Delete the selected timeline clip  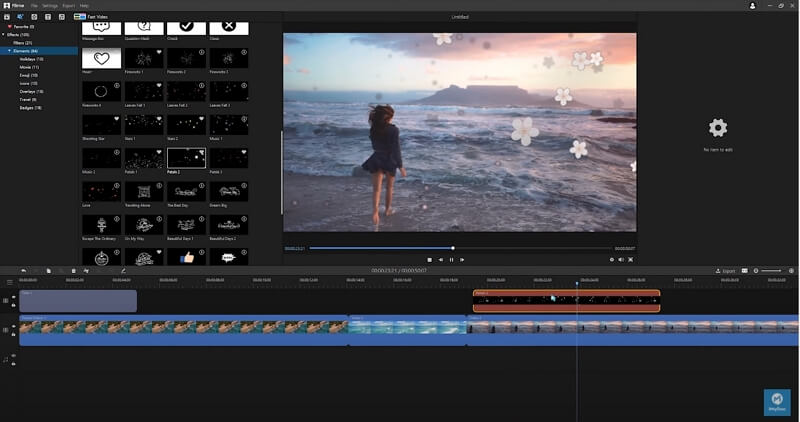pyautogui.click(x=73, y=271)
